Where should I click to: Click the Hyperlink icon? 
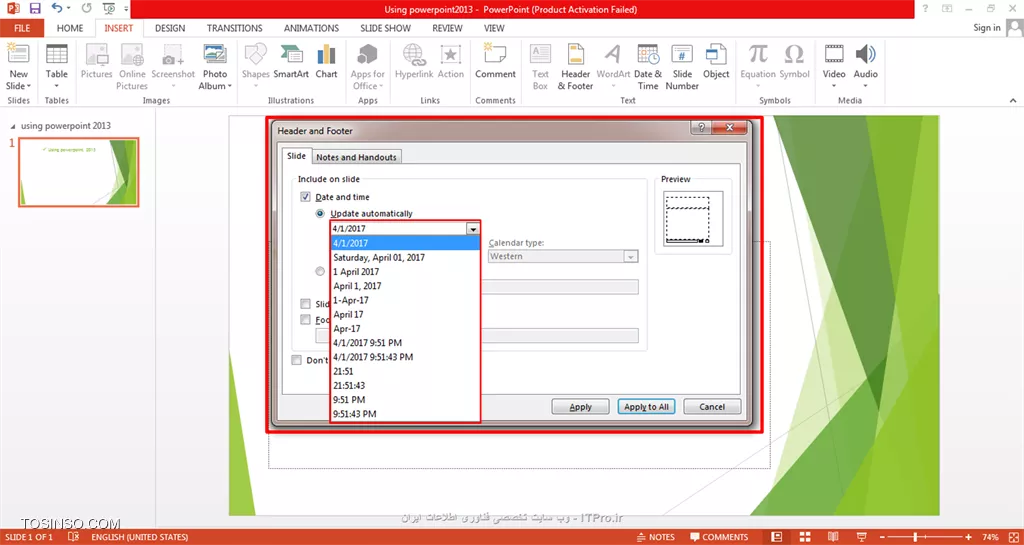point(414,54)
